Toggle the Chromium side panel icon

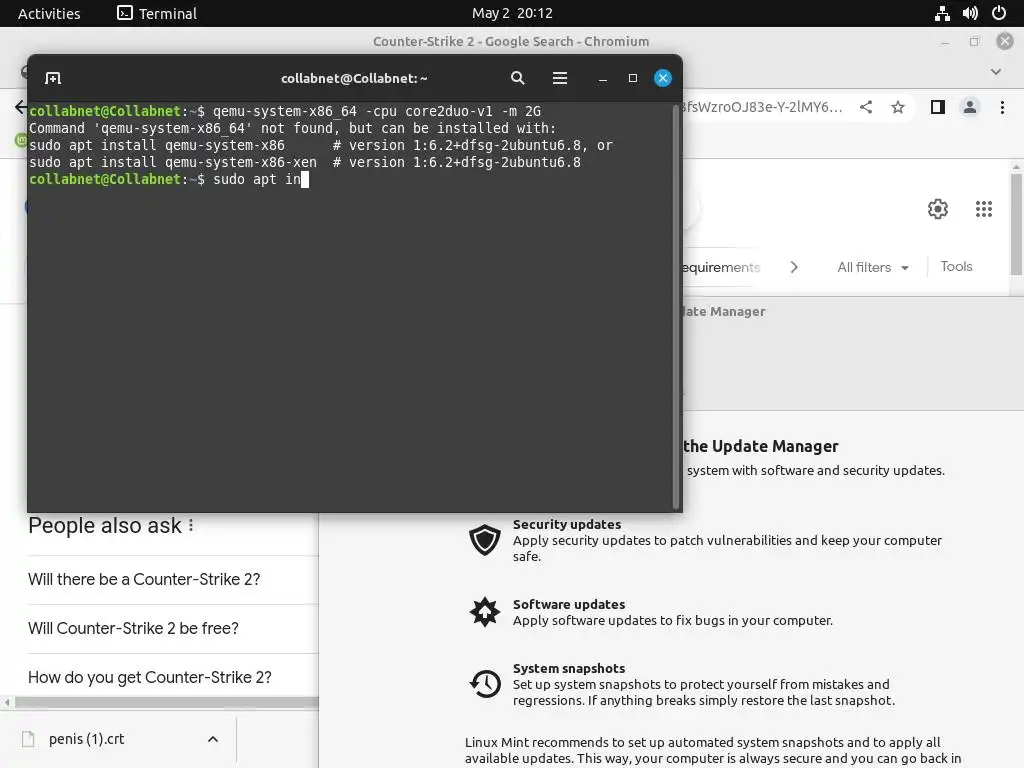pos(938,107)
